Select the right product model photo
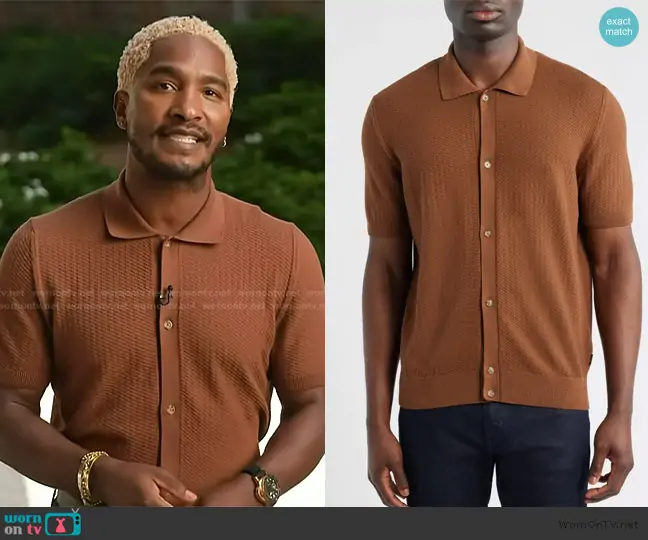The width and height of the screenshot is (648, 540). [x=487, y=253]
